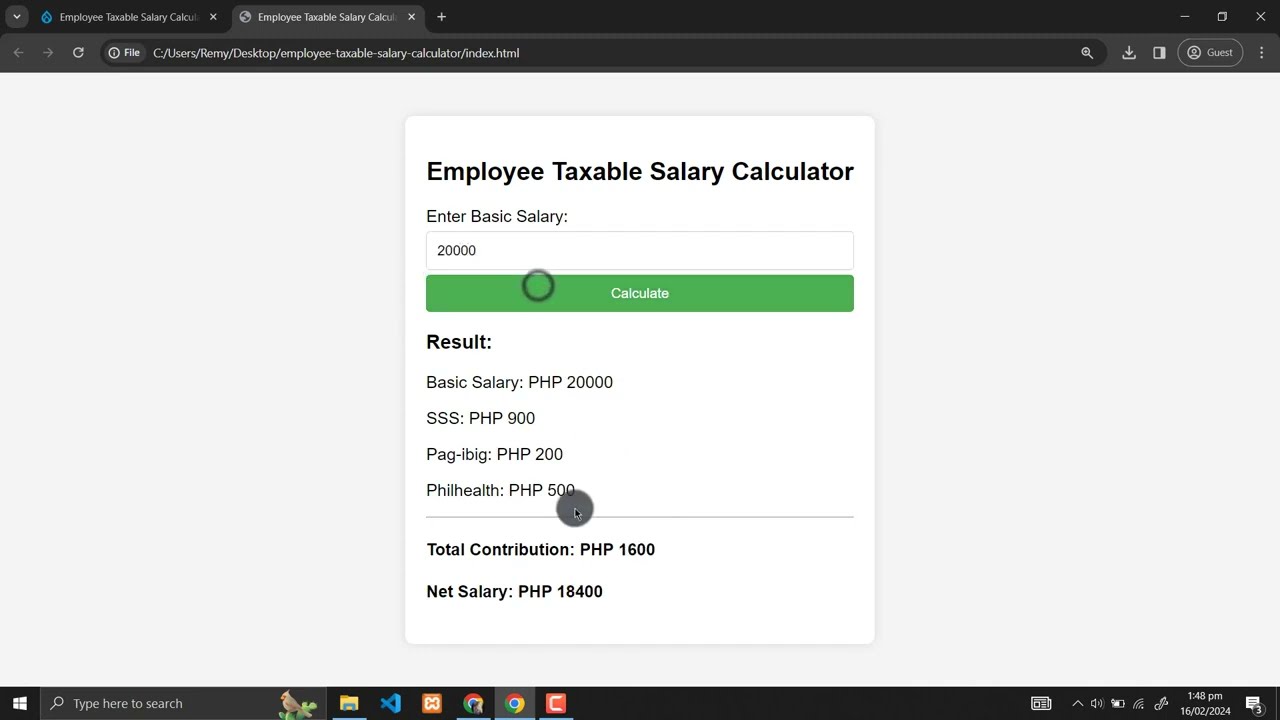Open the zoom magnifier icon in address bar
Viewport: 1280px width, 720px height.
pos(1087,53)
